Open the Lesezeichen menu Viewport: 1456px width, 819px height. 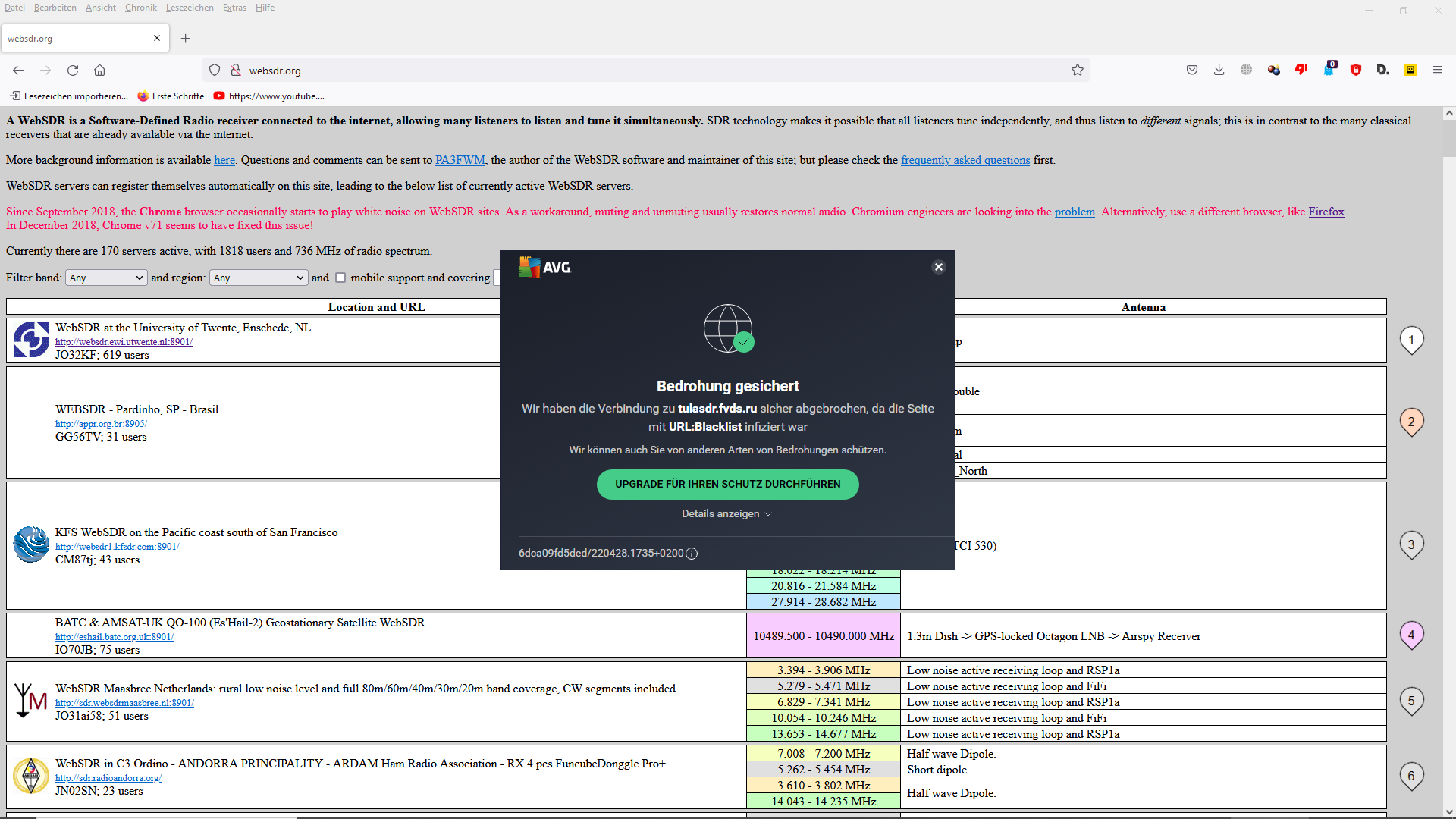(190, 8)
